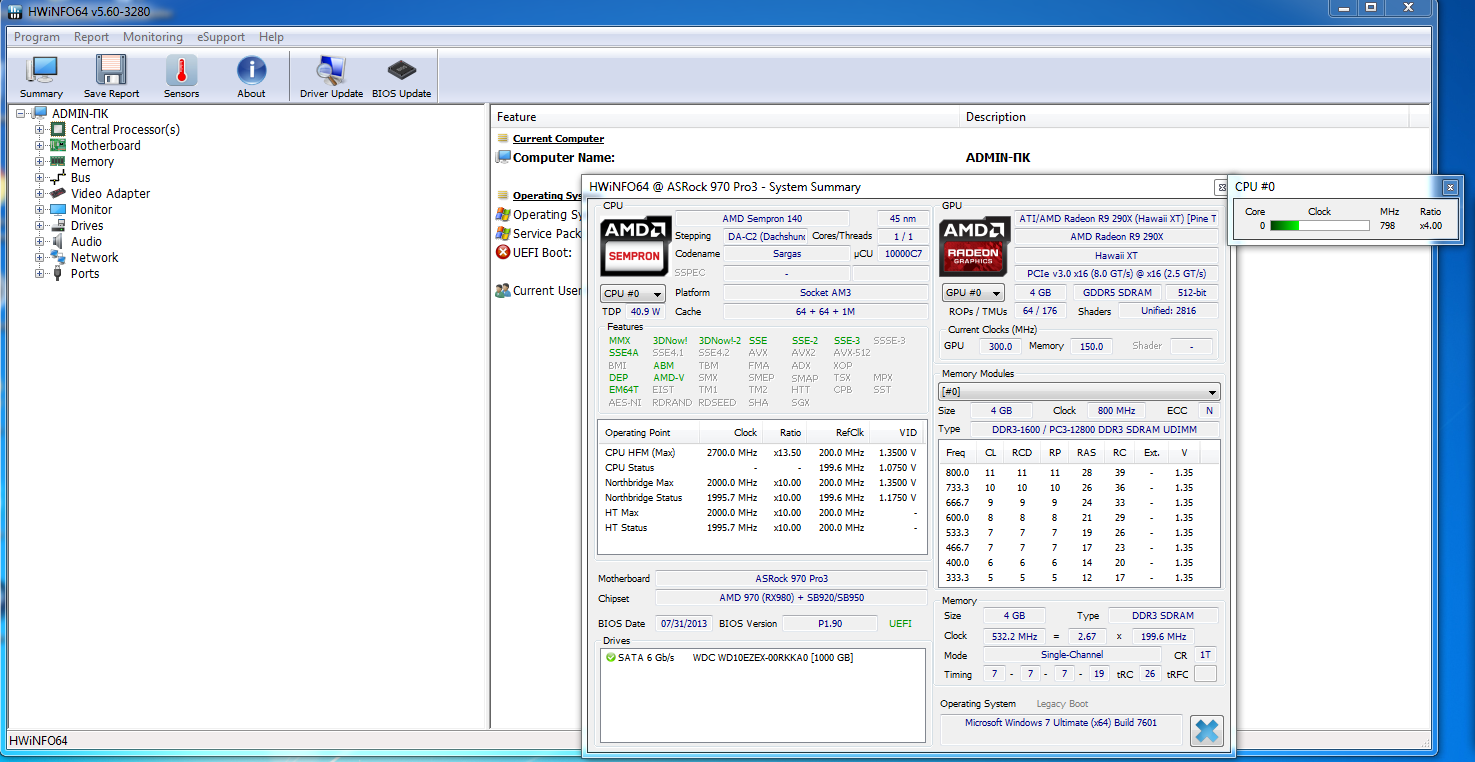Open the Monitoring menu
Viewport: 1475px width, 762px height.
(x=153, y=37)
